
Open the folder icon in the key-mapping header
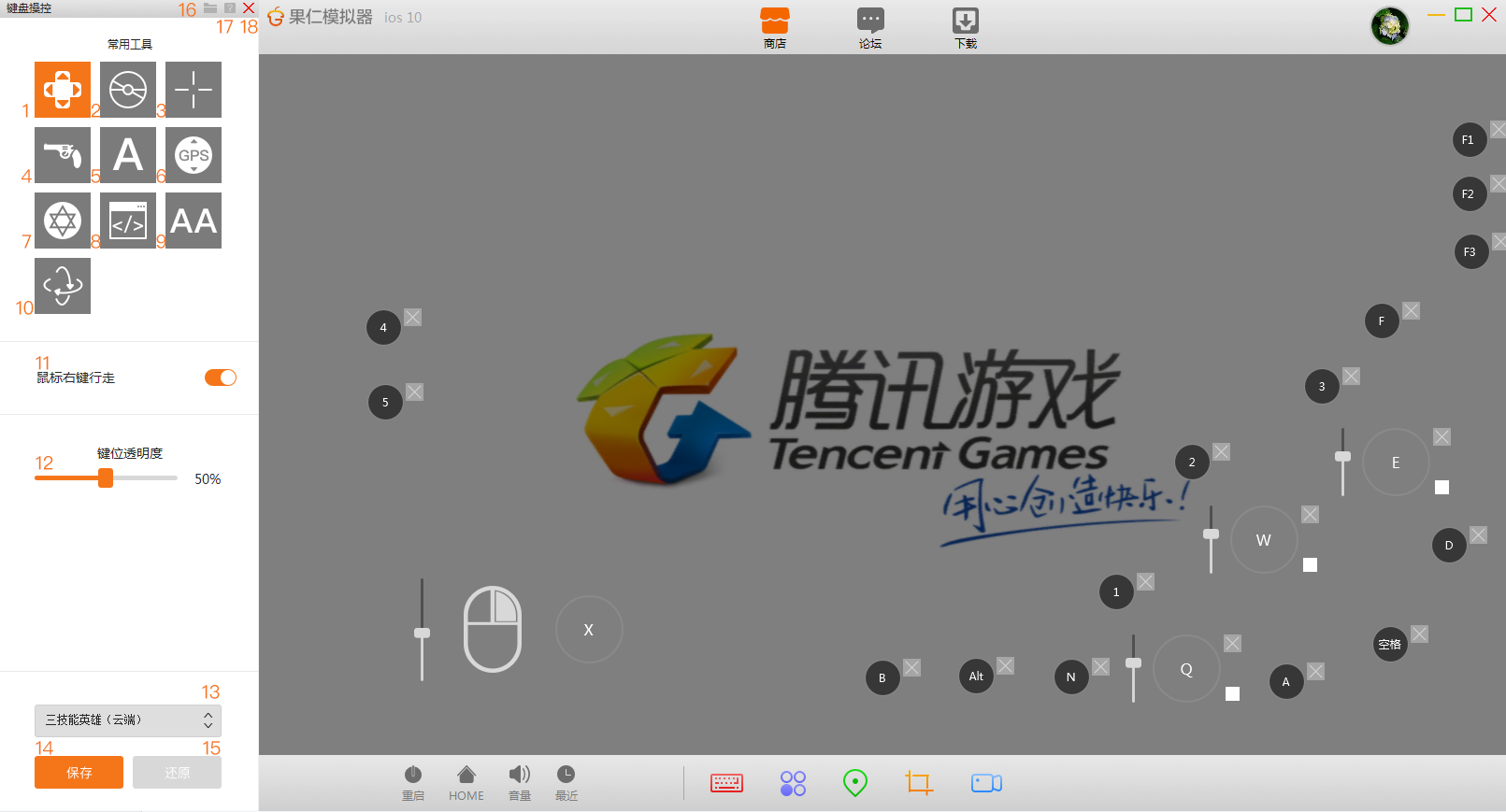210,8
